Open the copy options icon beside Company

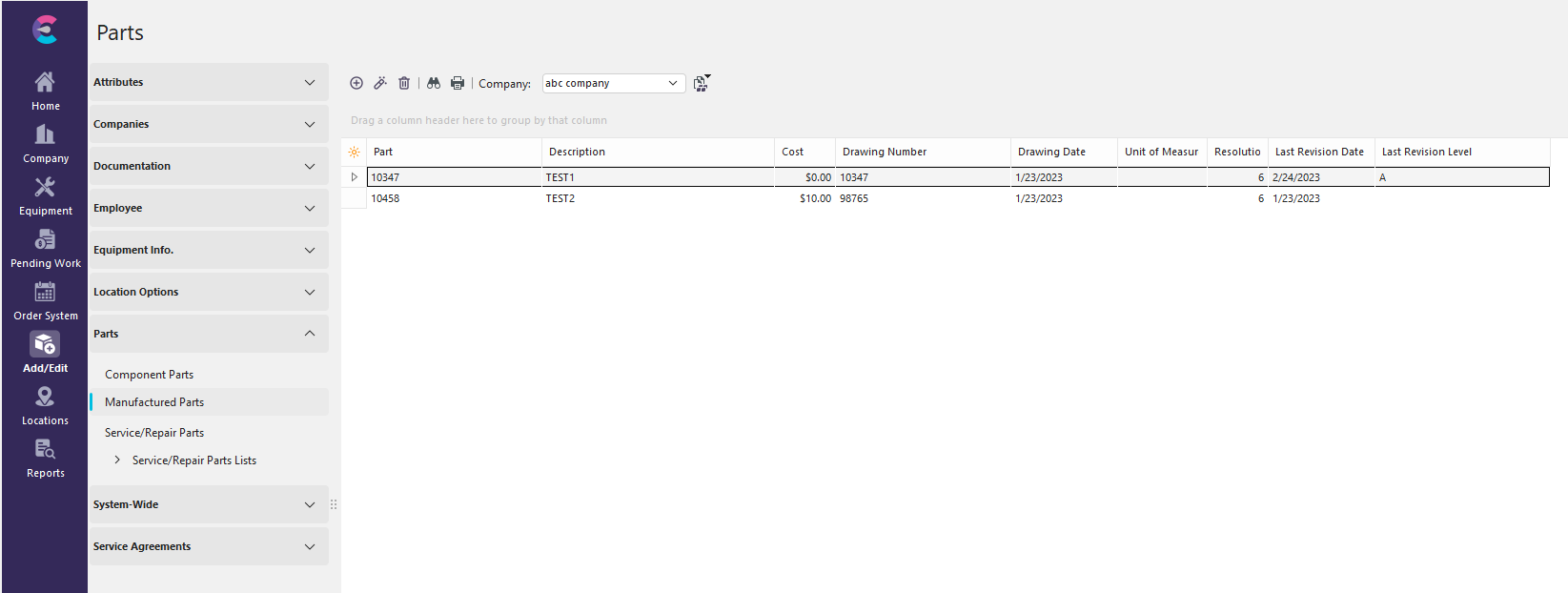702,83
